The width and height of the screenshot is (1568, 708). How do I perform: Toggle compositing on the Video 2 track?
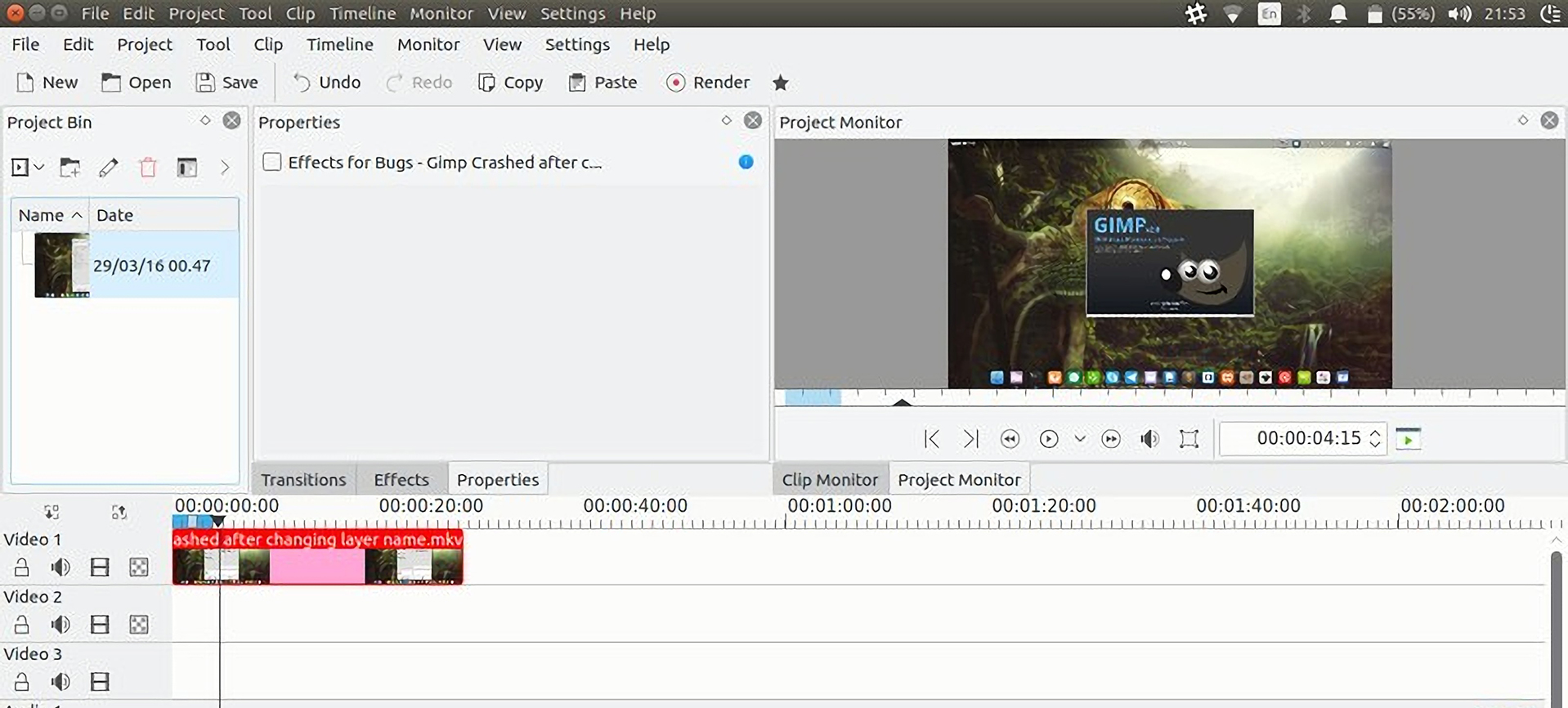coord(139,625)
